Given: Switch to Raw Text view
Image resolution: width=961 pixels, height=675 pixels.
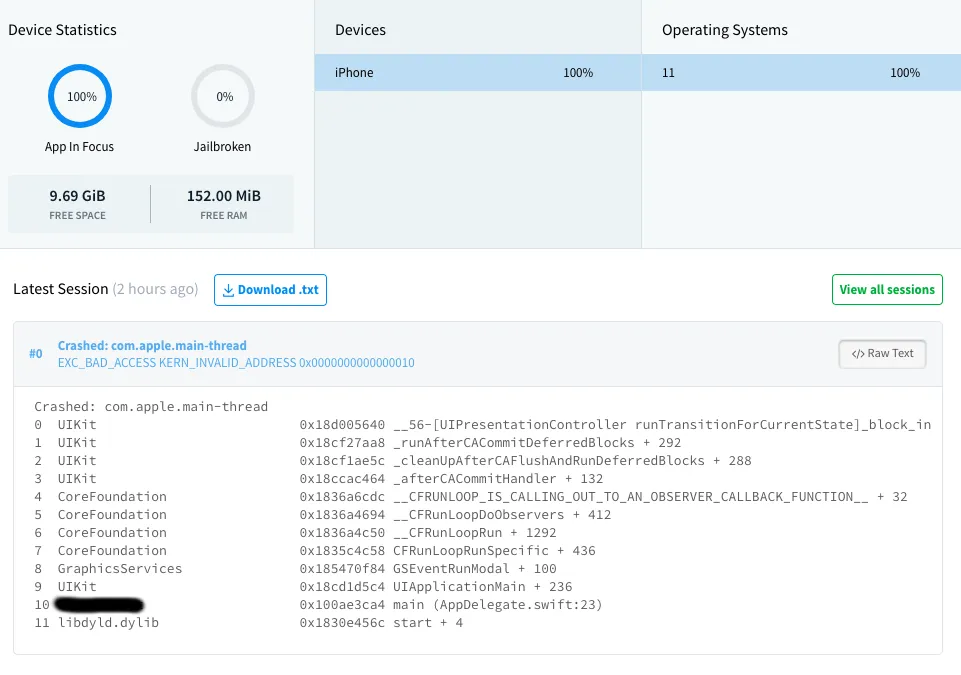Looking at the screenshot, I should tap(882, 353).
